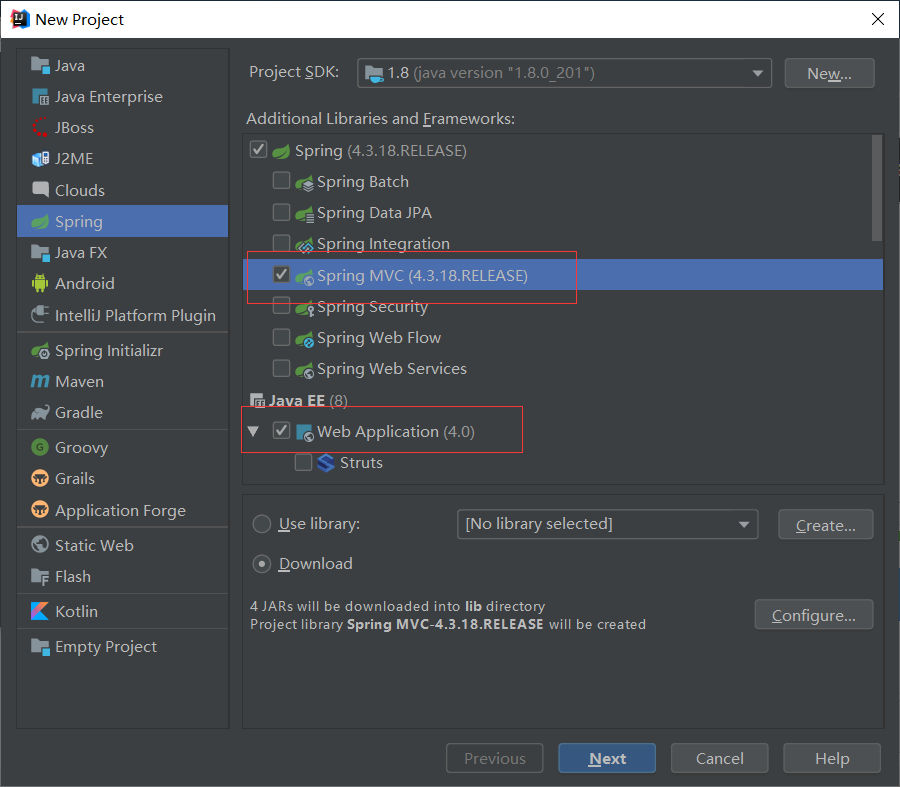Choose Static Web project type
Image resolution: width=900 pixels, height=787 pixels.
coord(122,545)
